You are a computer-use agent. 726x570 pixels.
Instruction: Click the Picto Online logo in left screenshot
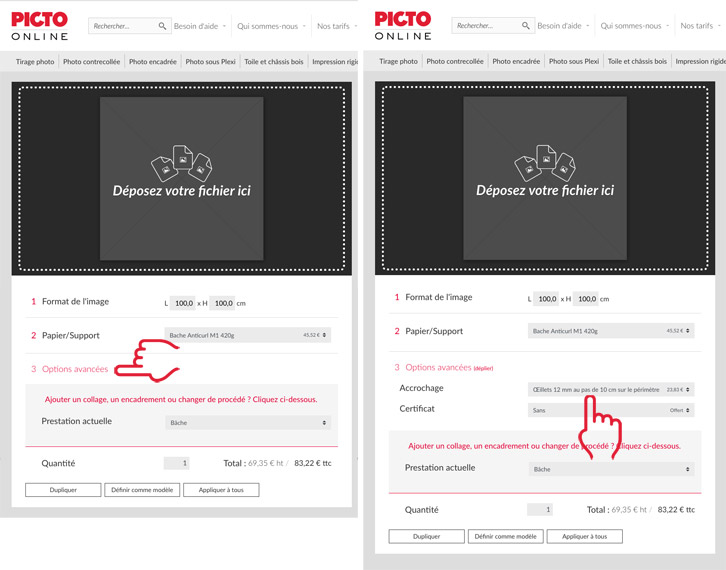click(40, 26)
